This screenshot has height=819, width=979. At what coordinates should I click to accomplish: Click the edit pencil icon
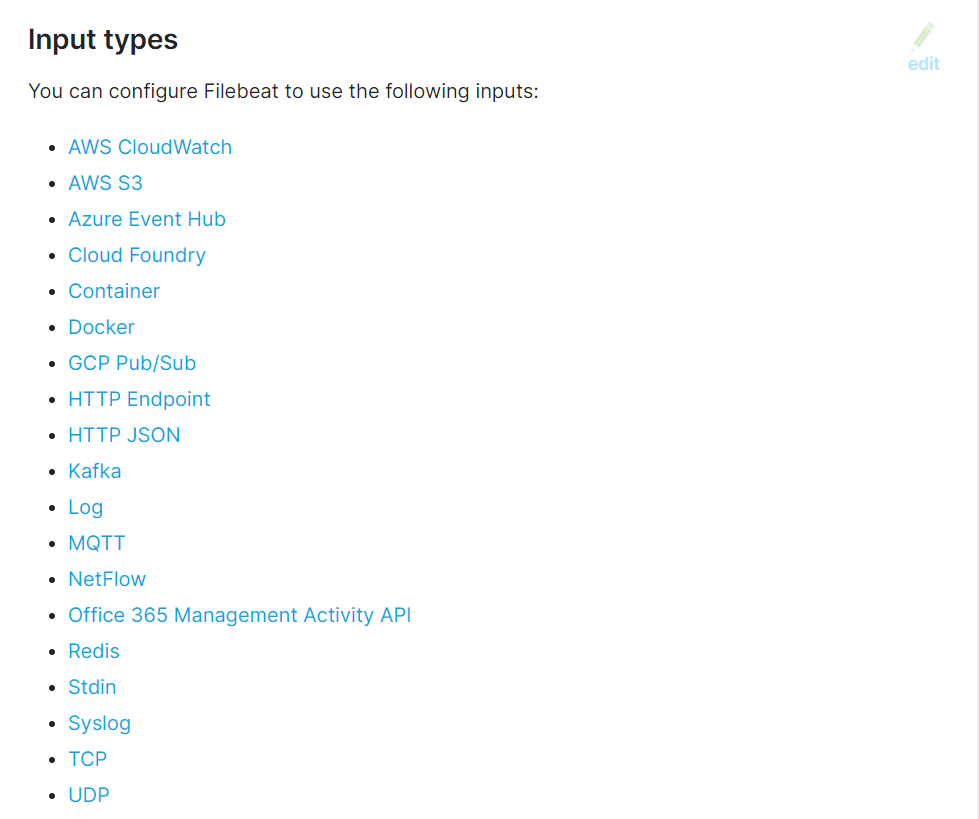(x=923, y=39)
